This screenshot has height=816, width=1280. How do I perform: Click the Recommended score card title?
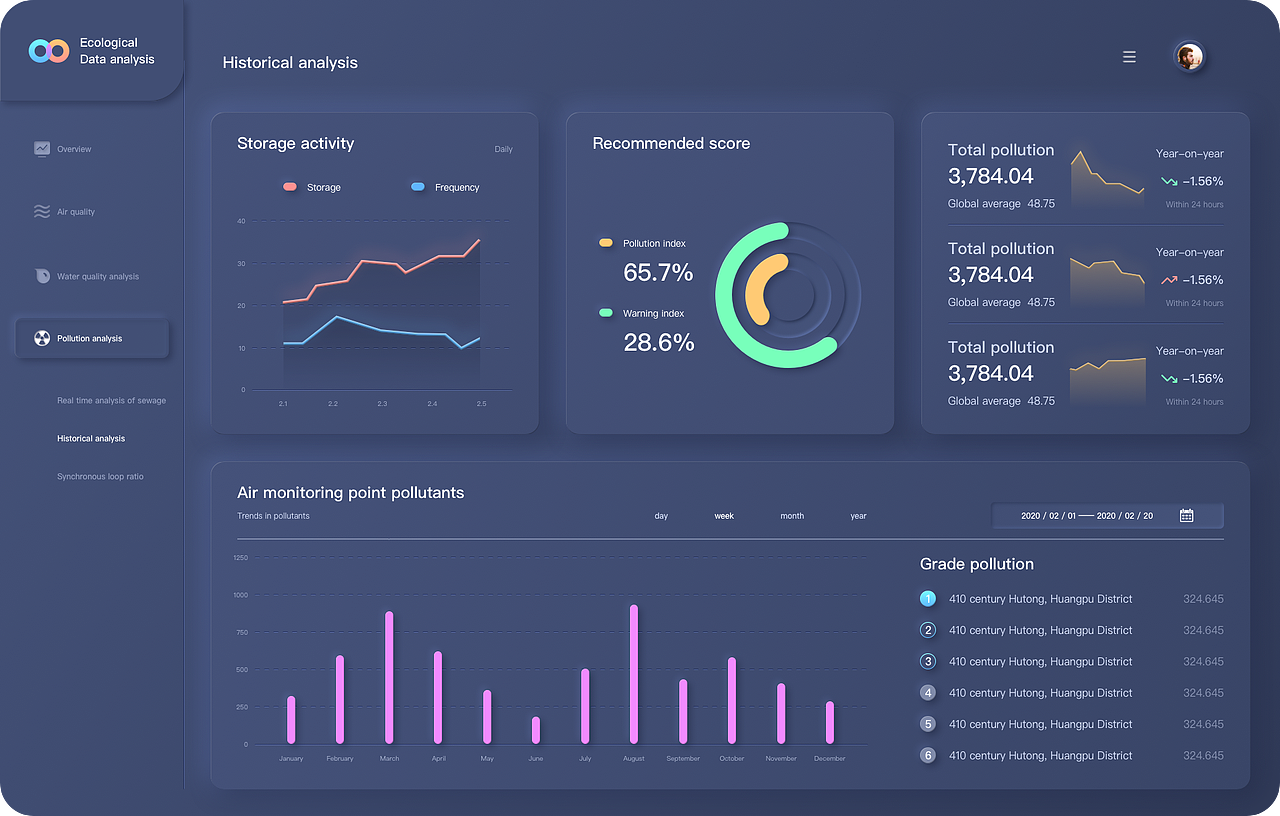(671, 143)
